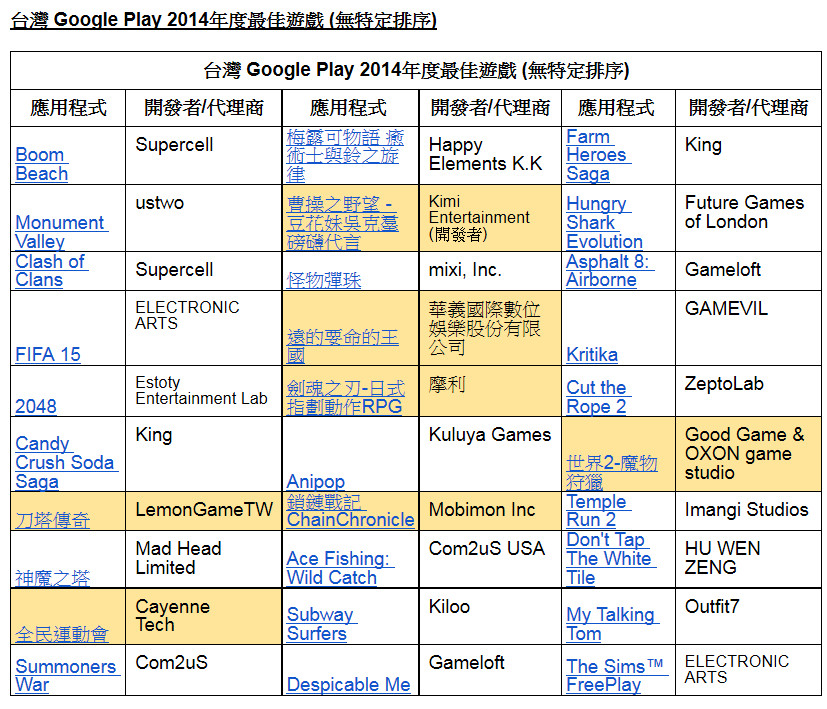The image size is (827, 709).
Task: Follow the Clash of Clans link
Action: [x=51, y=270]
